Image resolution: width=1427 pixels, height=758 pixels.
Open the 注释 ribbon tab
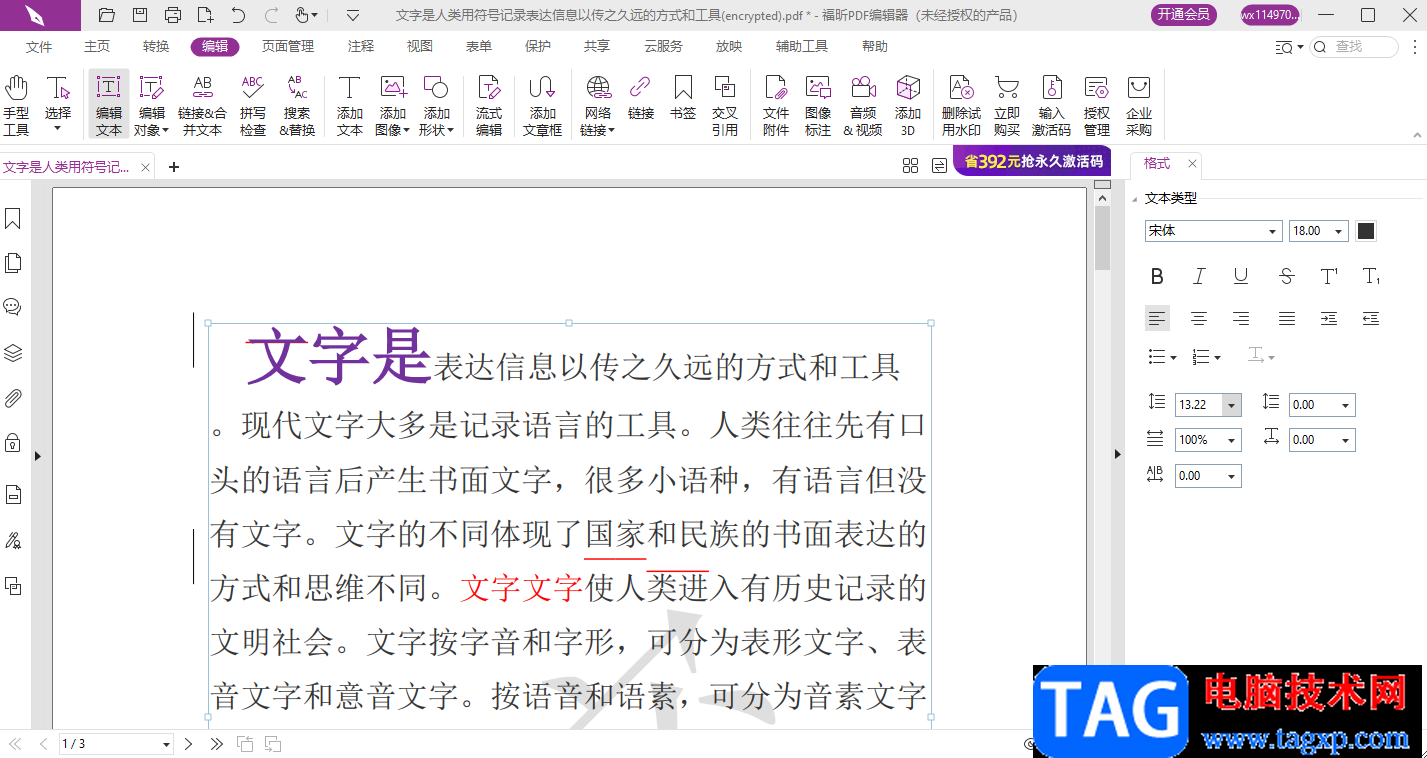[361, 46]
